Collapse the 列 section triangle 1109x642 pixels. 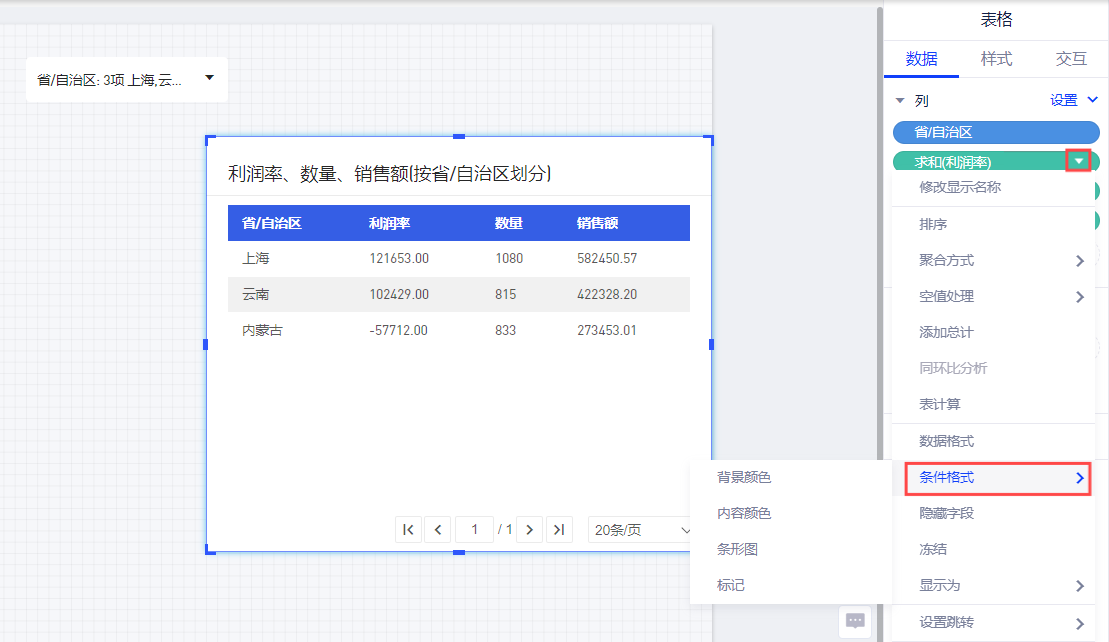pyautogui.click(x=899, y=101)
